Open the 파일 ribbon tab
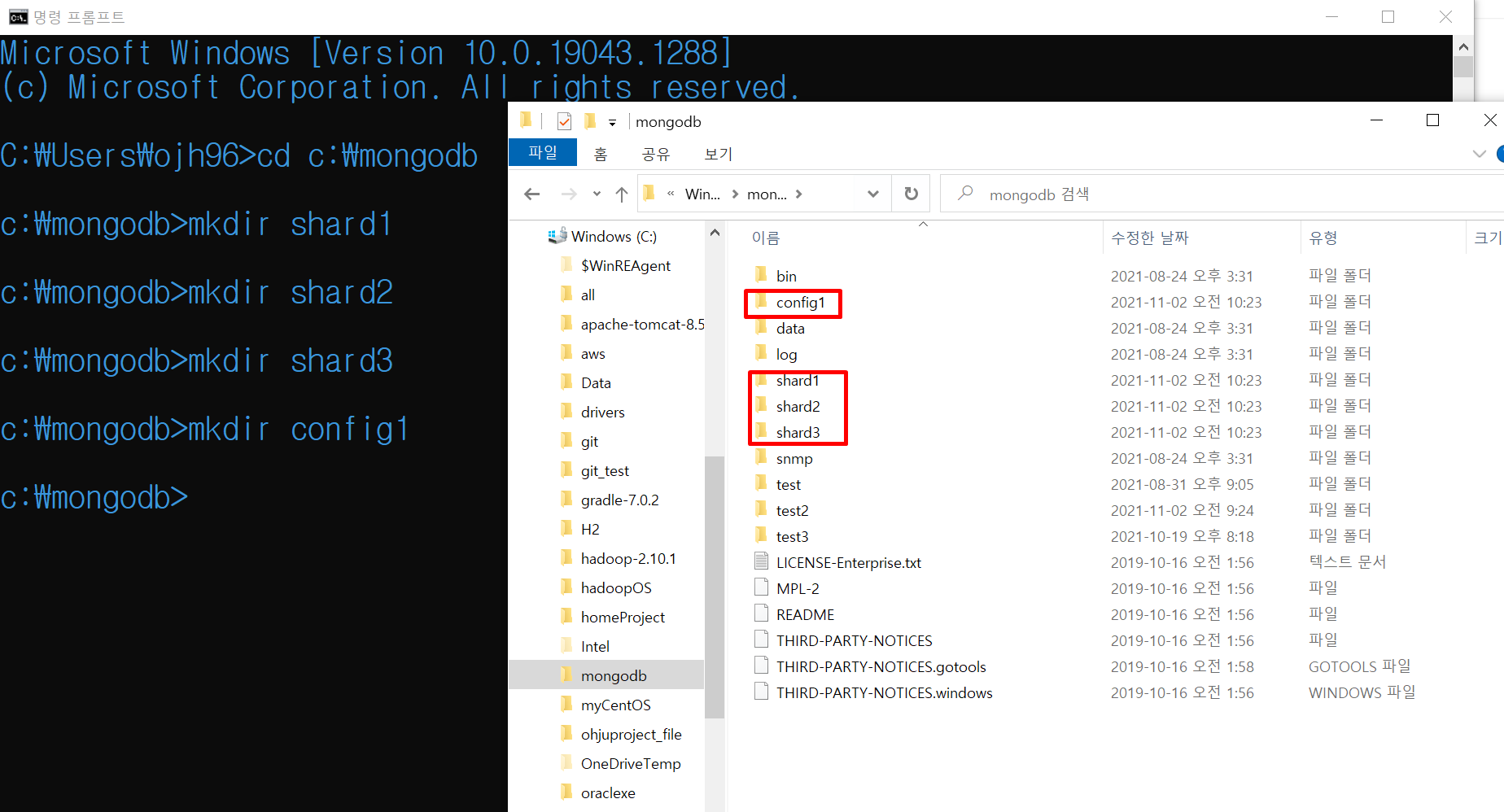The width and height of the screenshot is (1504, 812). (x=543, y=153)
